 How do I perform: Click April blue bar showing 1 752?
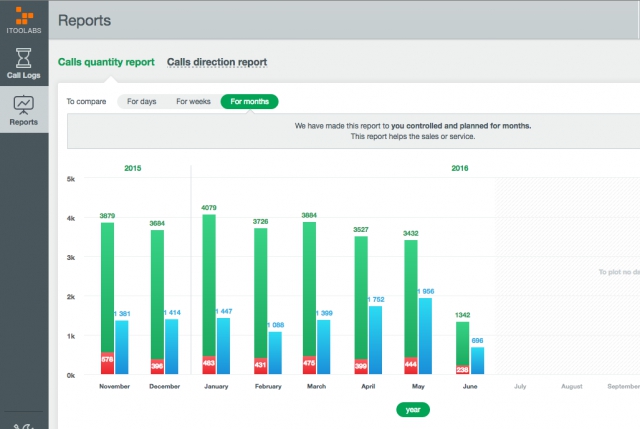pyautogui.click(x=376, y=340)
